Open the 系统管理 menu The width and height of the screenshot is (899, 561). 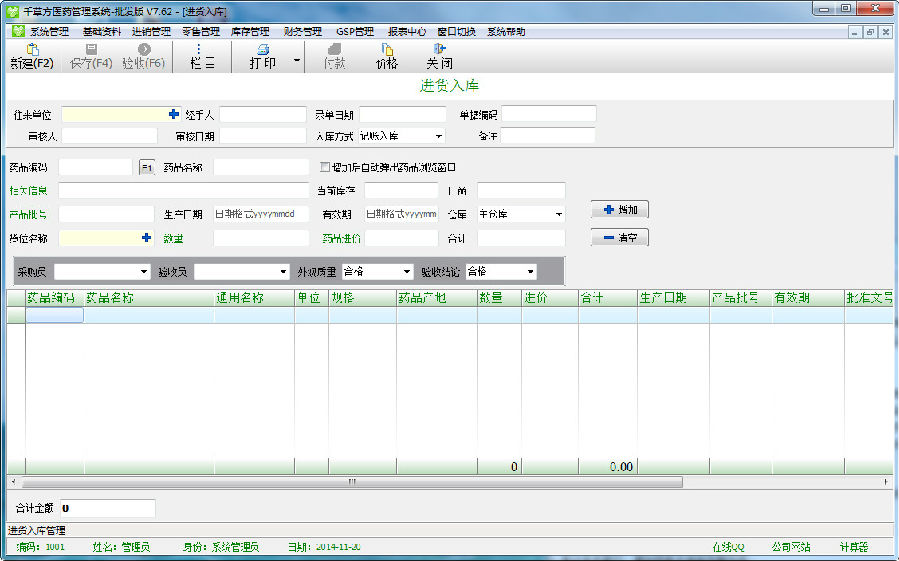coord(49,32)
